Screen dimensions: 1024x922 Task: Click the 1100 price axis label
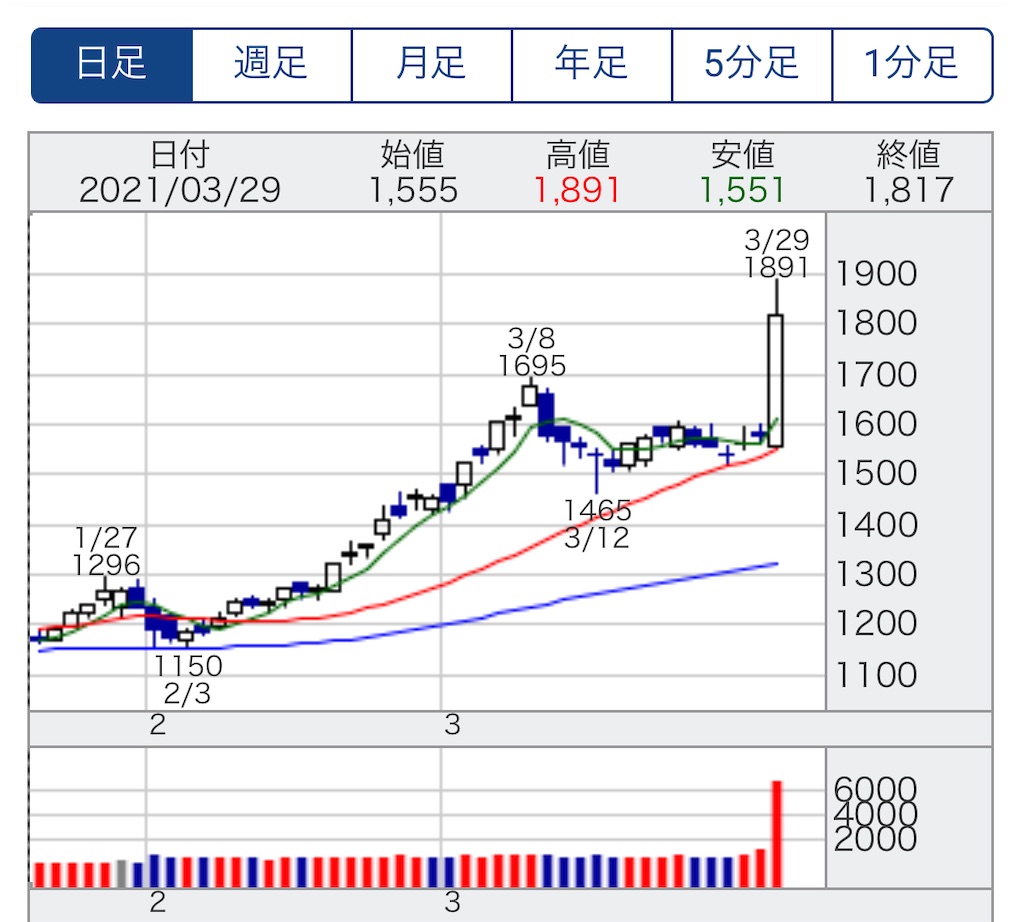876,675
